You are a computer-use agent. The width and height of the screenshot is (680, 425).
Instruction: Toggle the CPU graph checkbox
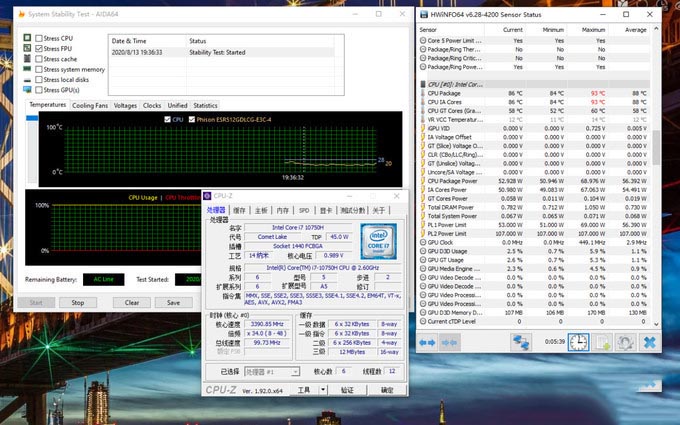(167, 119)
